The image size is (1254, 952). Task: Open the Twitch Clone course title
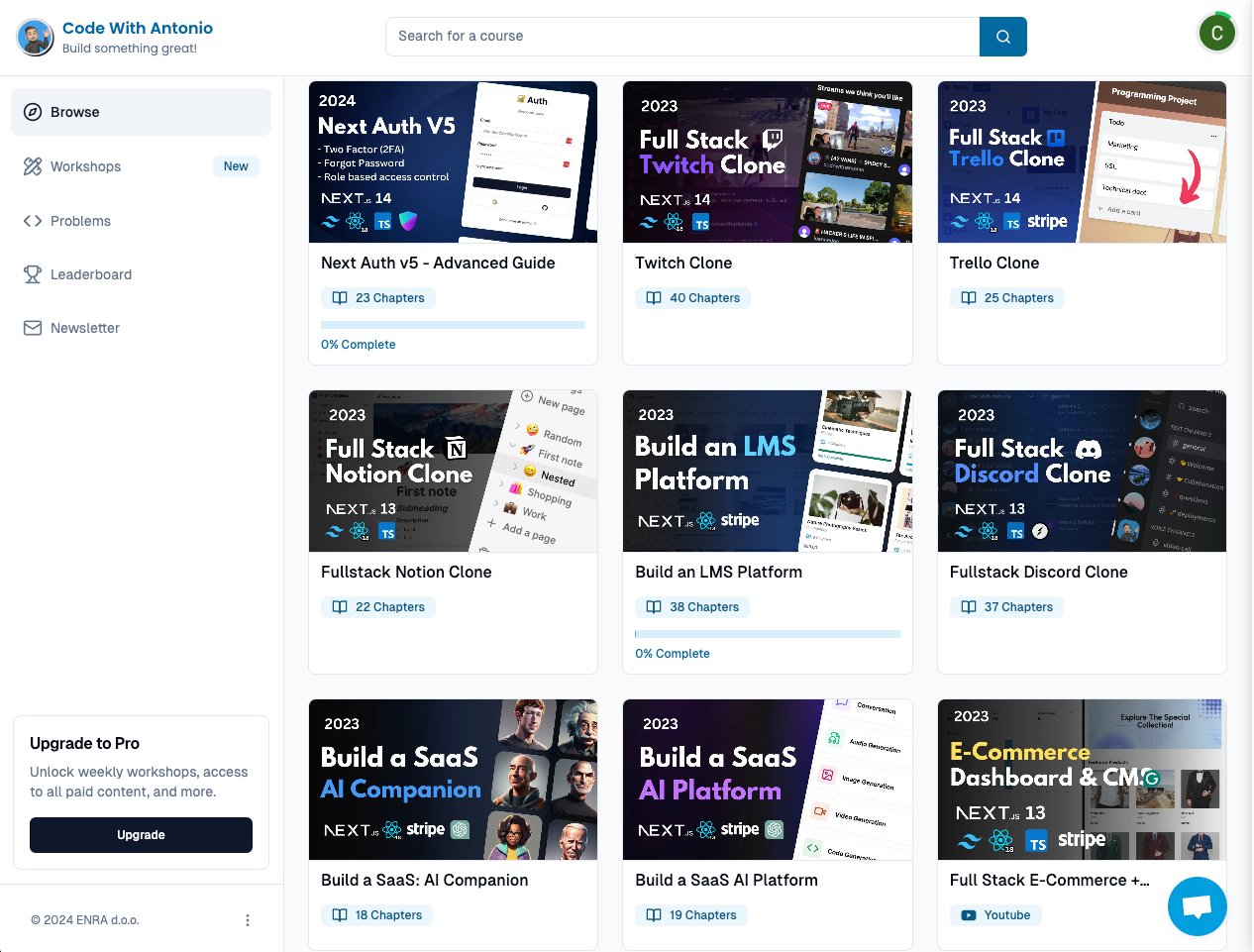[683, 263]
